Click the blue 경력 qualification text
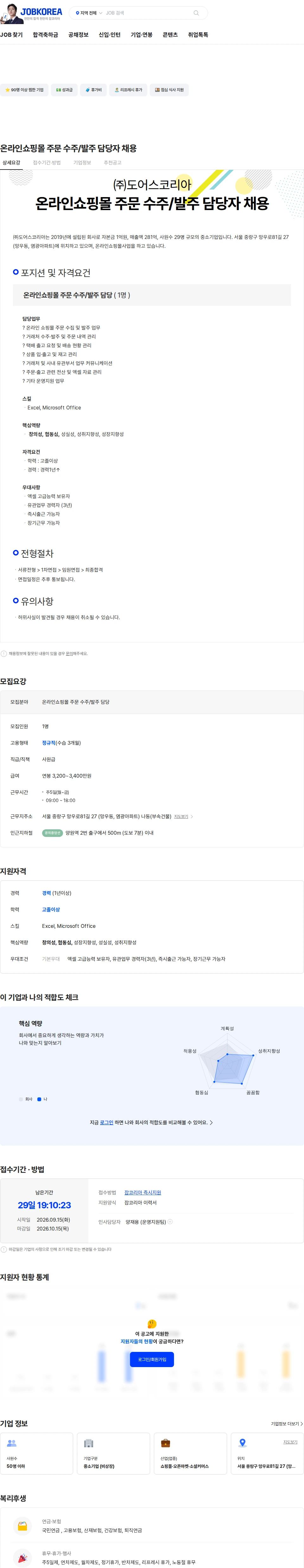 (x=46, y=893)
